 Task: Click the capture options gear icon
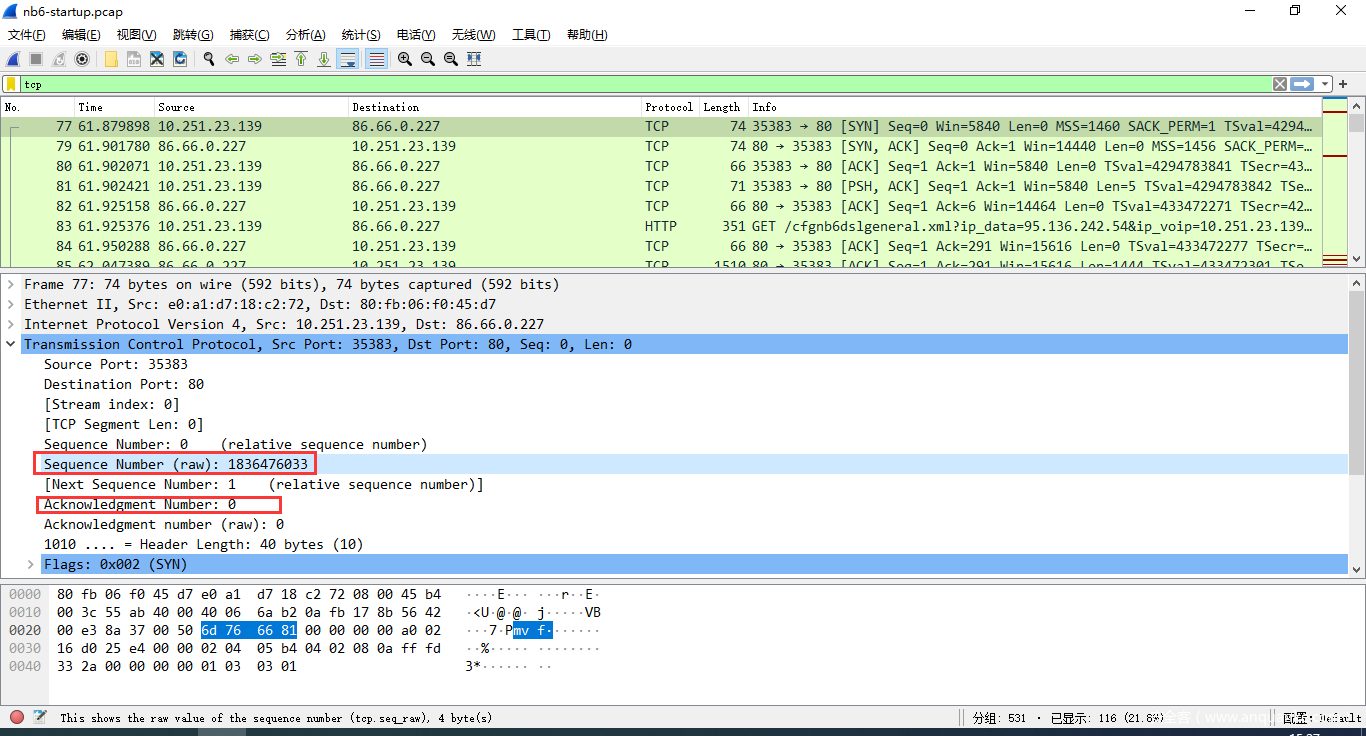tap(82, 59)
